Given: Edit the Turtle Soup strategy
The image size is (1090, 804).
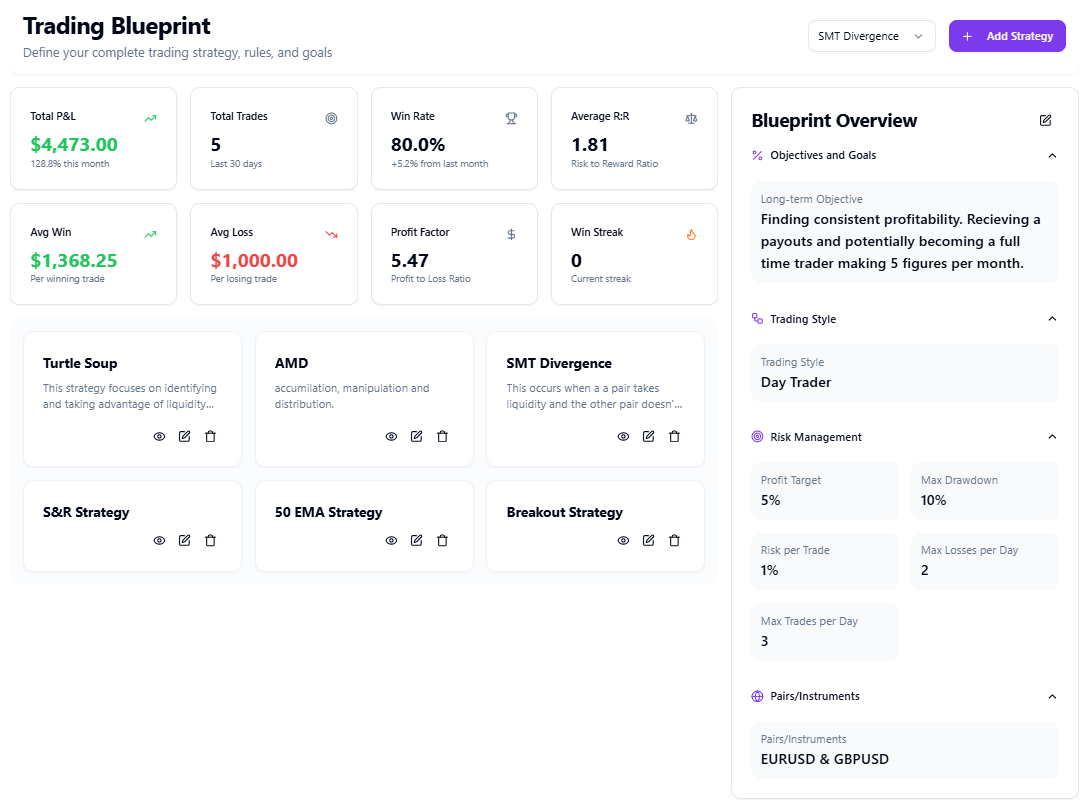Looking at the screenshot, I should (x=184, y=436).
